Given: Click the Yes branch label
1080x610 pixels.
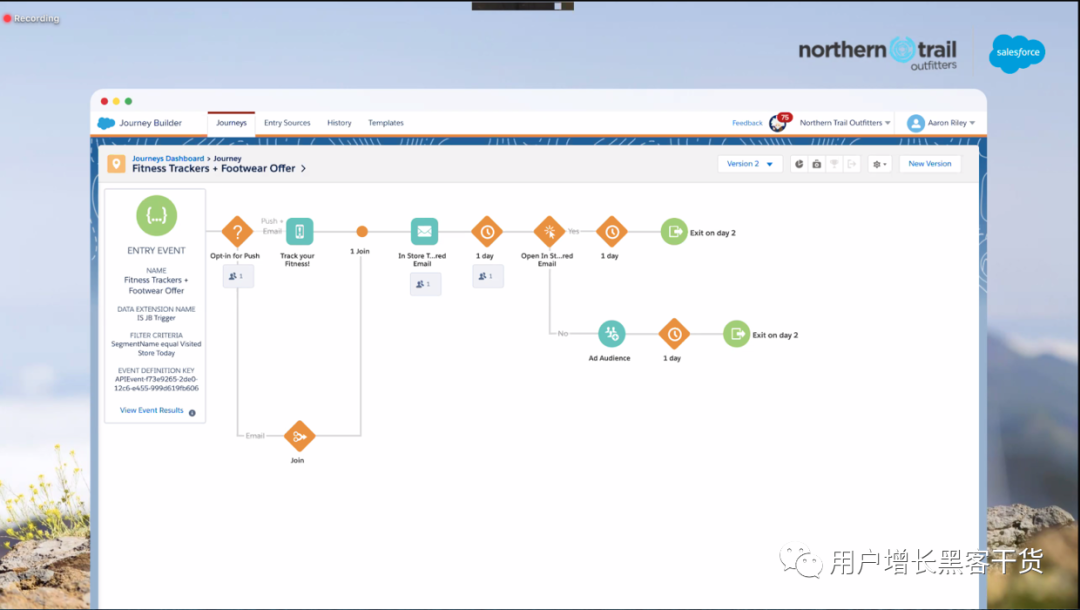Looking at the screenshot, I should [x=574, y=231].
